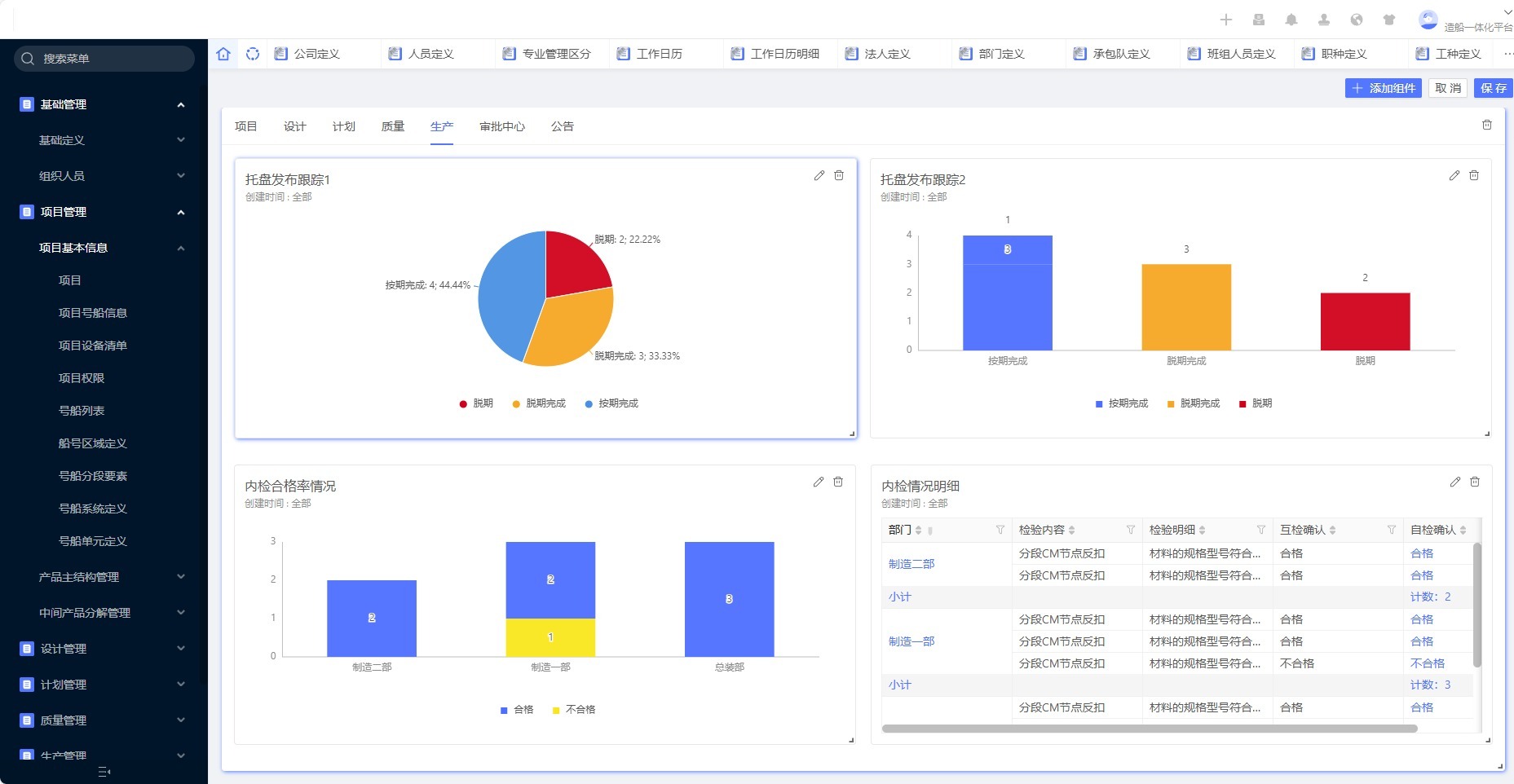Toggle 脱期 legend in the pie chart
The image size is (1514, 784).
[476, 403]
